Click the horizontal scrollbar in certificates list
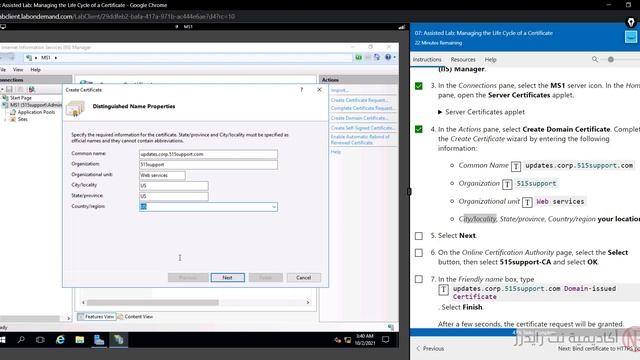The height and width of the screenshot is (360, 640). [153, 302]
